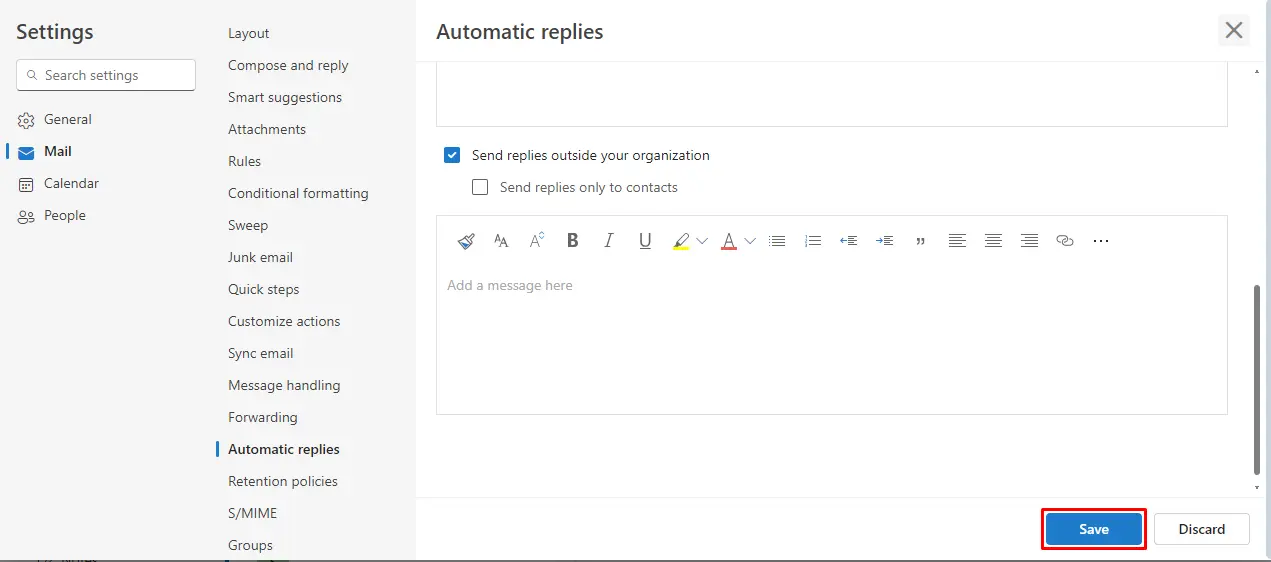
Task: Insert a numbered list
Action: (x=813, y=241)
